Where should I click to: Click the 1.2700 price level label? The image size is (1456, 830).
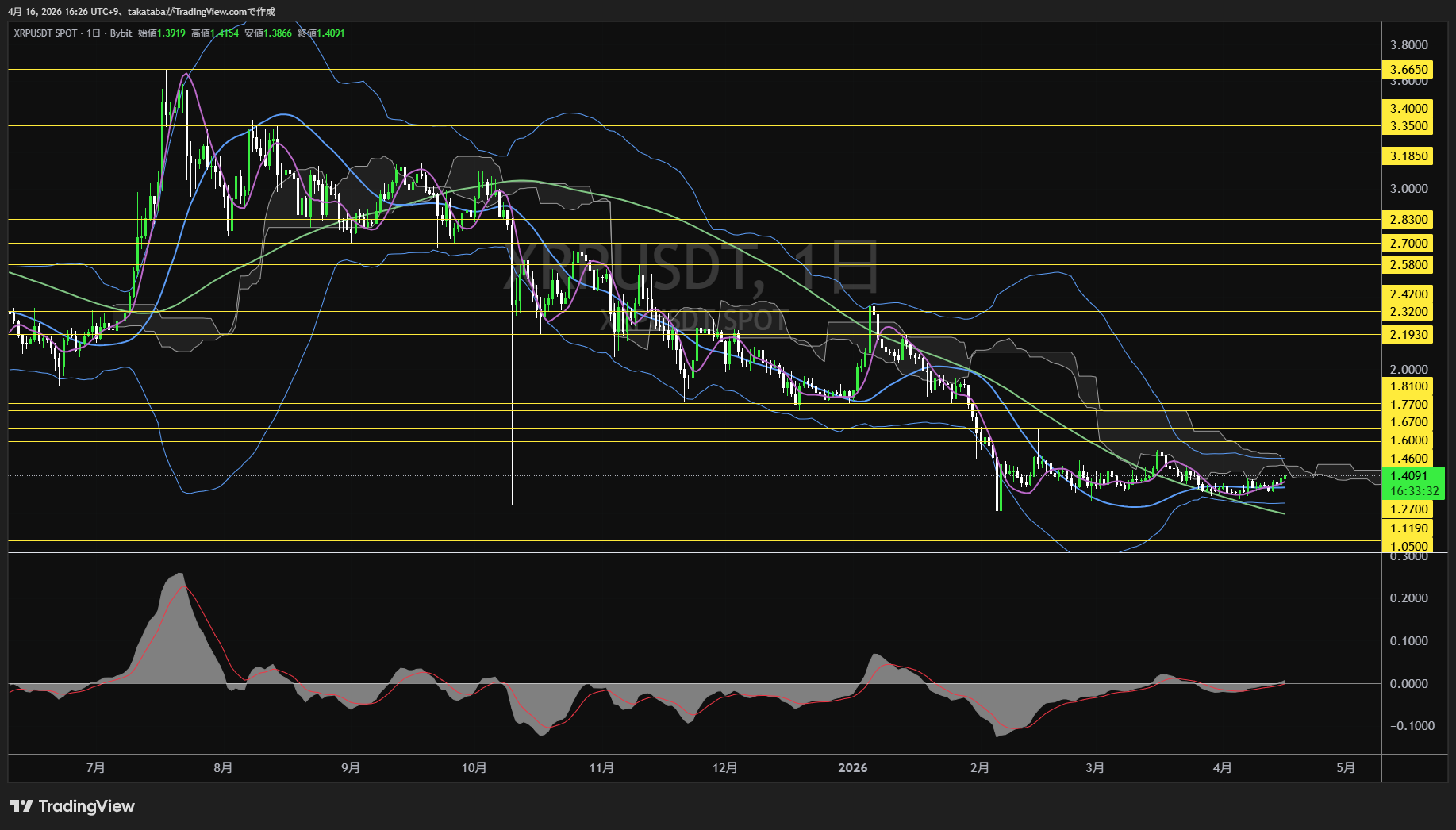[x=1408, y=509]
